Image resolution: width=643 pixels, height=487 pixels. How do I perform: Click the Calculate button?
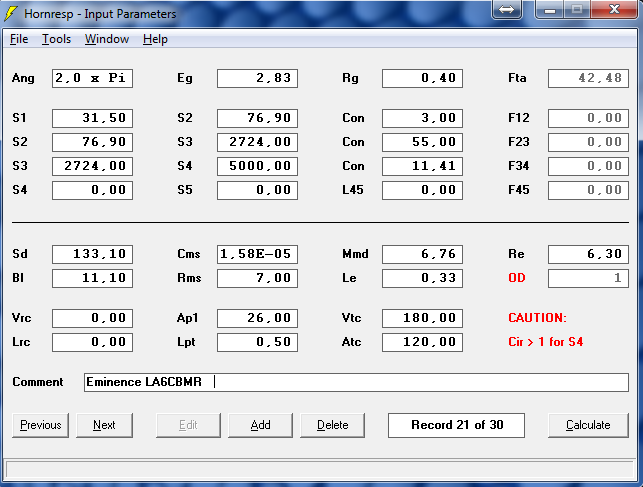pyautogui.click(x=588, y=425)
